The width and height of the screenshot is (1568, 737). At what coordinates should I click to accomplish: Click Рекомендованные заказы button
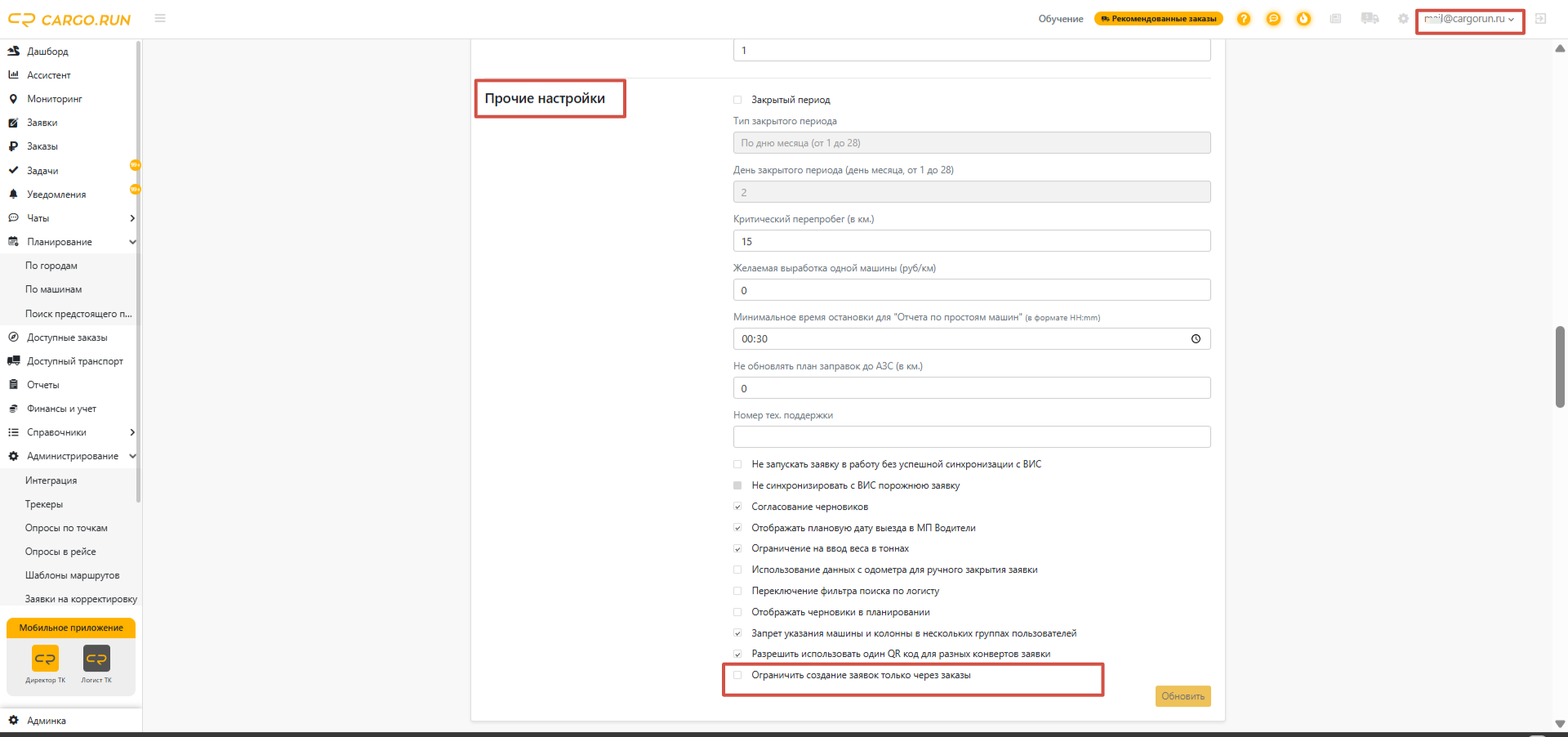[x=1158, y=19]
